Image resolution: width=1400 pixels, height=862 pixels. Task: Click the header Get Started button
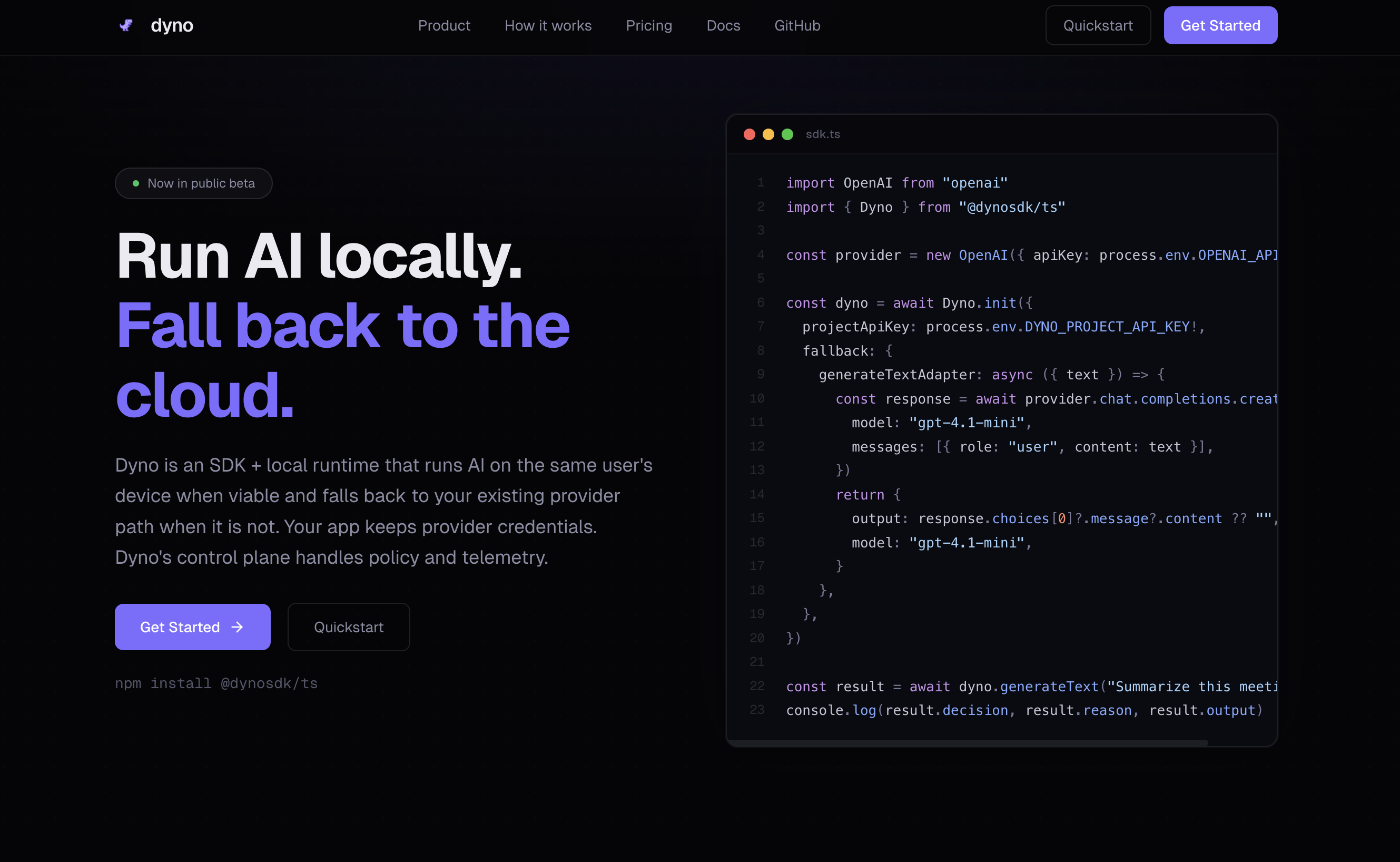tap(1220, 26)
